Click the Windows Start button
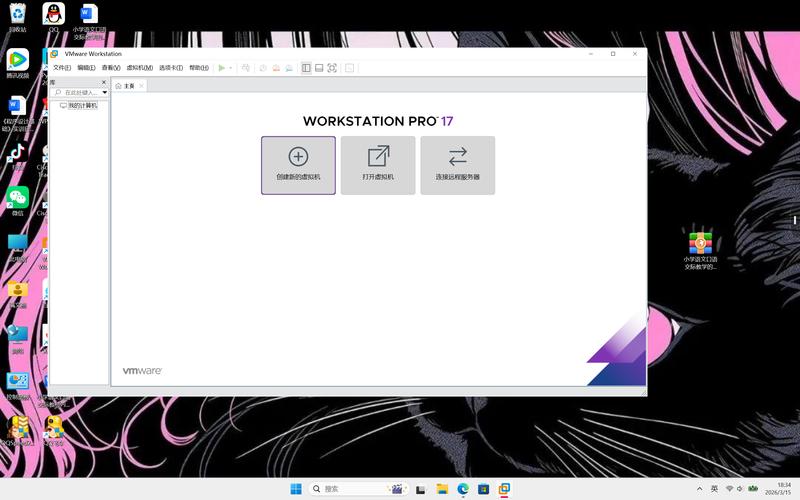The width and height of the screenshot is (800, 500). [296, 489]
